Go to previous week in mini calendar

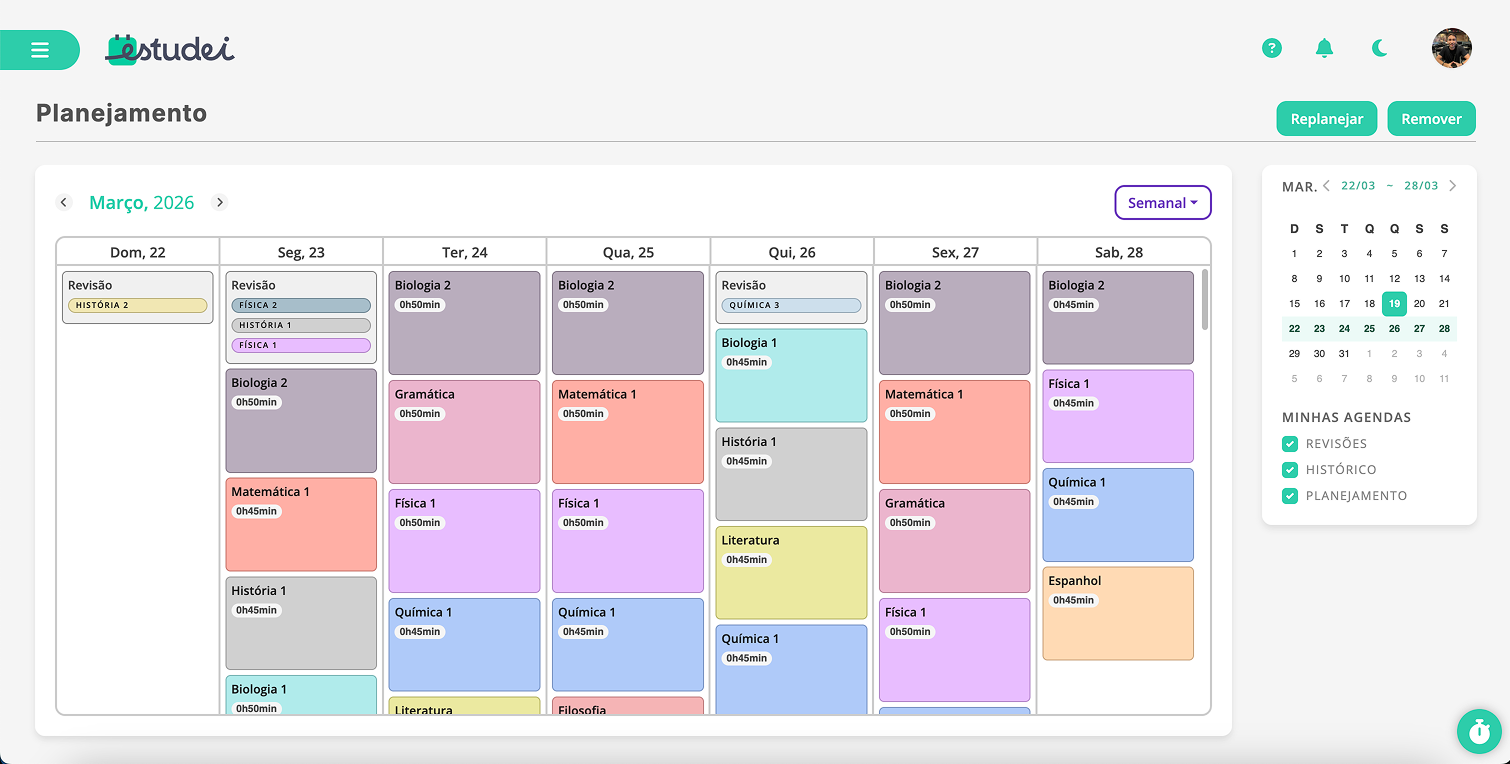1326,186
